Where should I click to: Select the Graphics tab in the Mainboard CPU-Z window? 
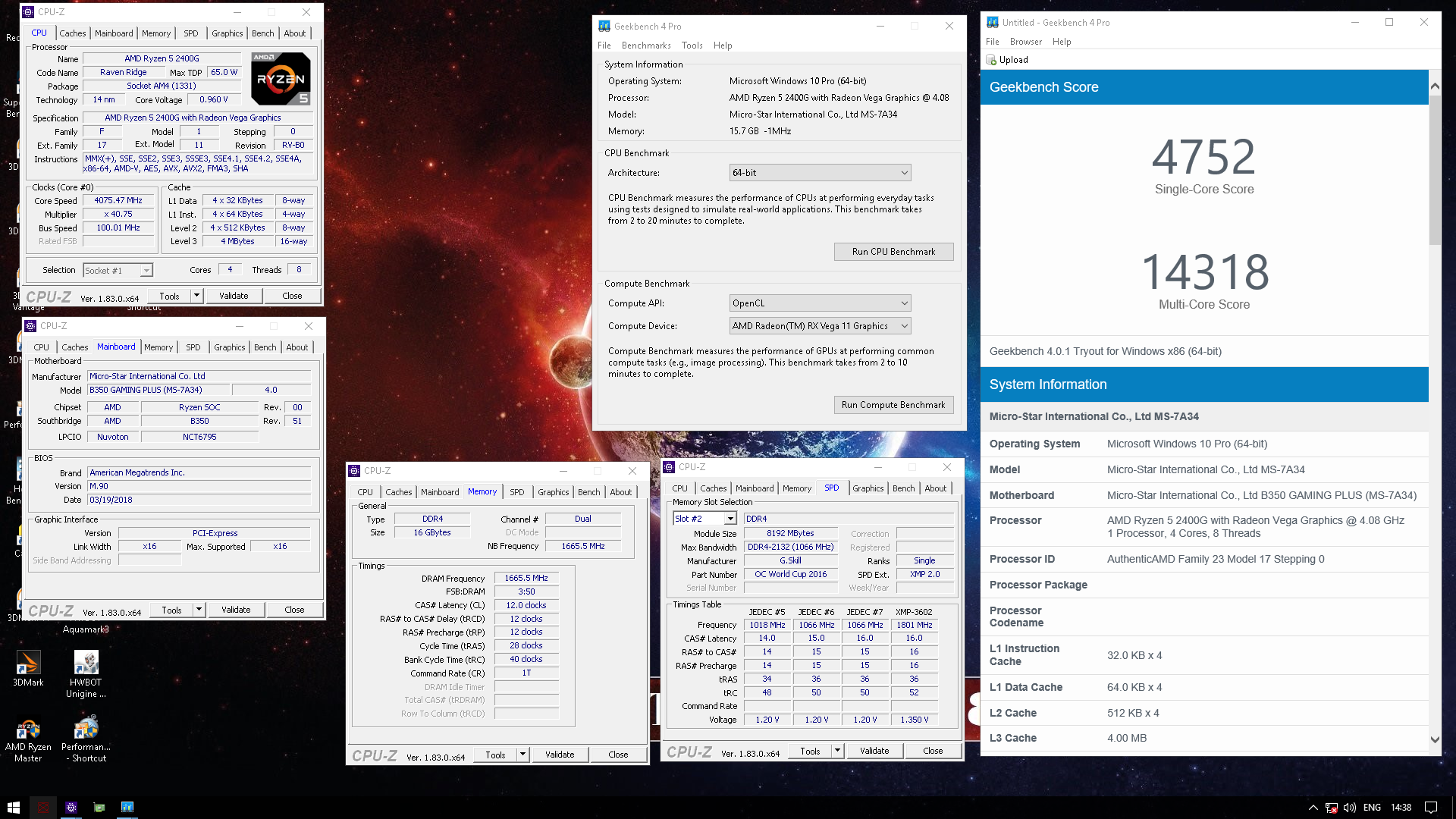[x=230, y=347]
